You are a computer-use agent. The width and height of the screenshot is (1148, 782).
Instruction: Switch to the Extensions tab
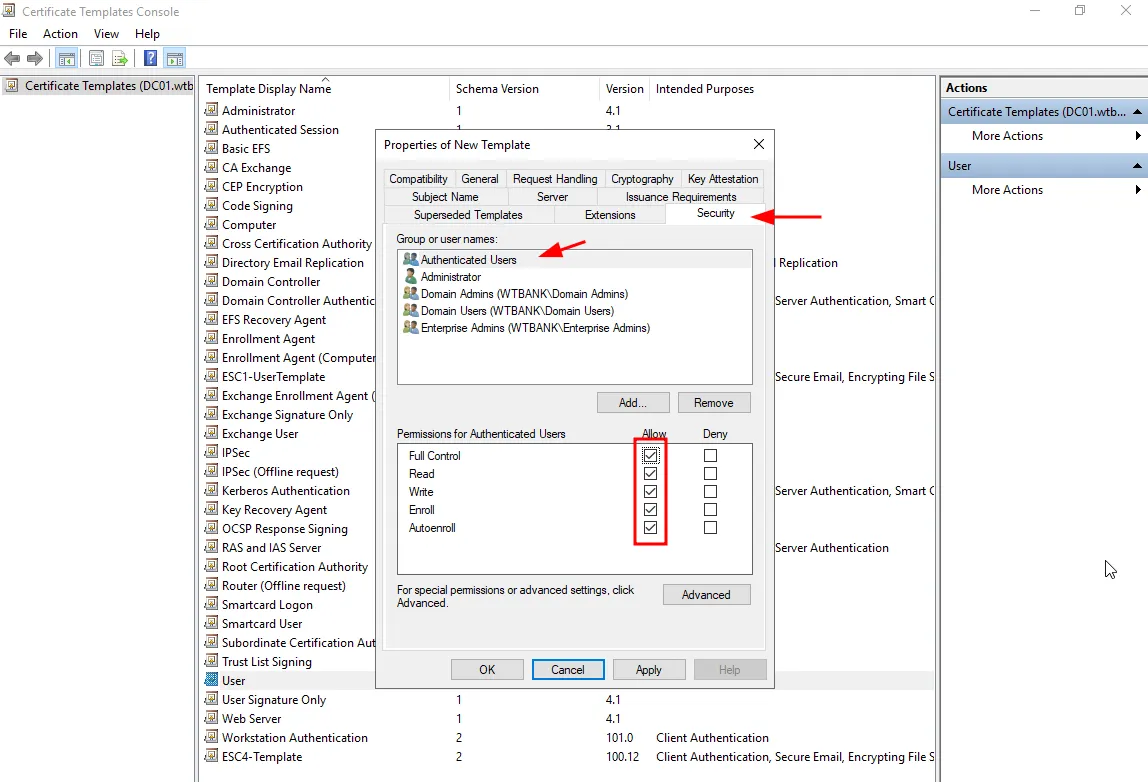click(x=610, y=215)
